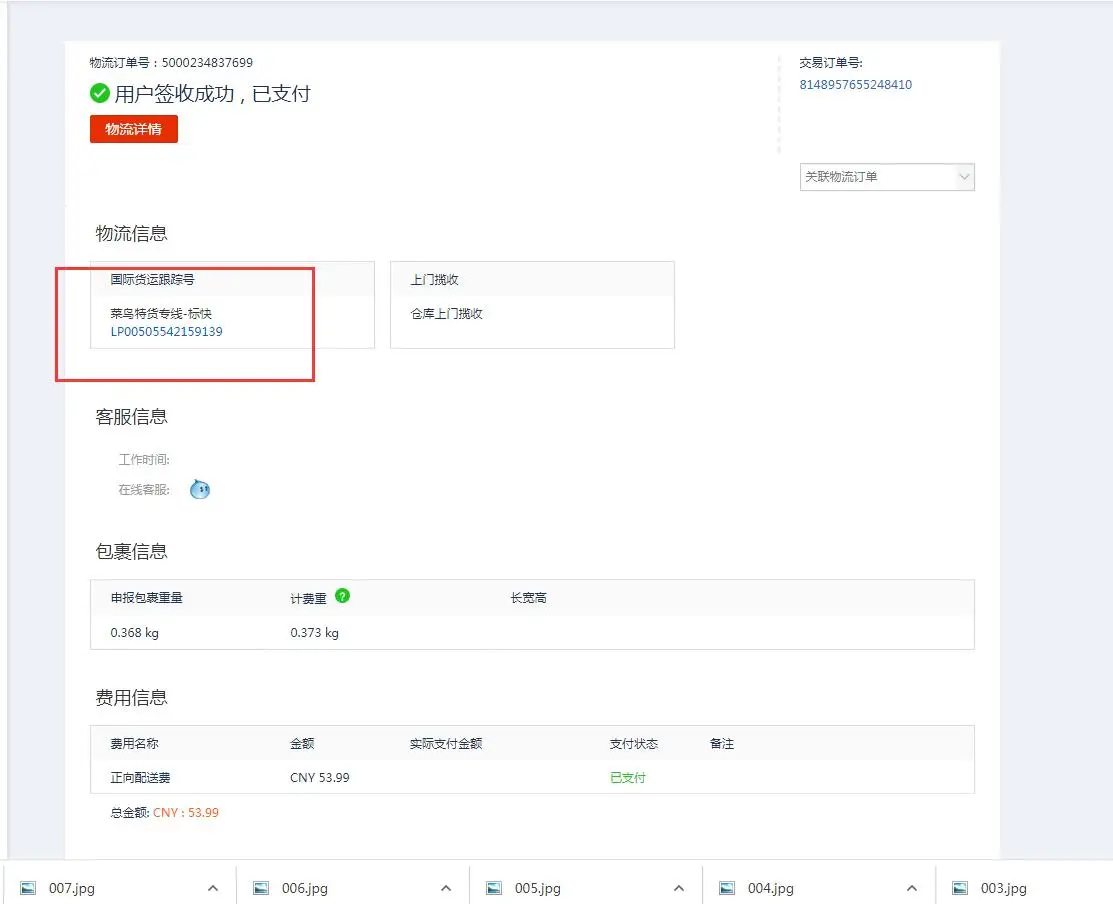Click the 包裹信息 section heading
The width and height of the screenshot is (1113, 904).
pyautogui.click(x=131, y=551)
